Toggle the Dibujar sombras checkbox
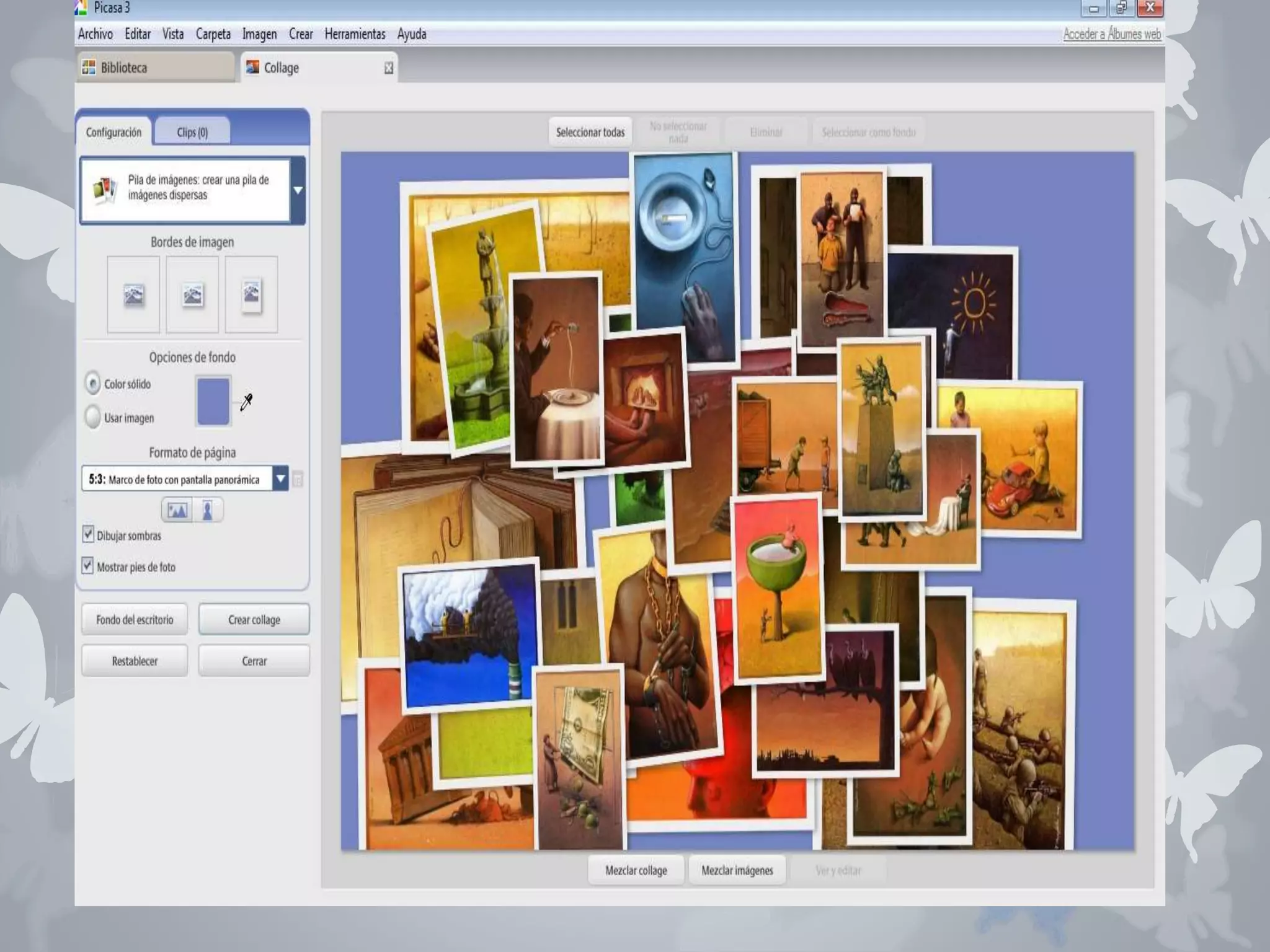The image size is (1270, 952). point(88,534)
